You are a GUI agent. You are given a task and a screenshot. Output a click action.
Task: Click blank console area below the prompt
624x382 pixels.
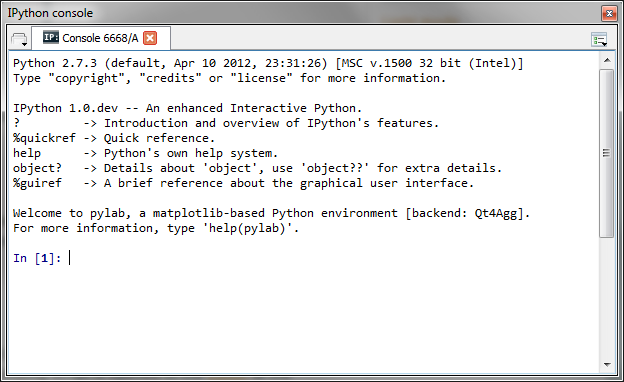302,318
